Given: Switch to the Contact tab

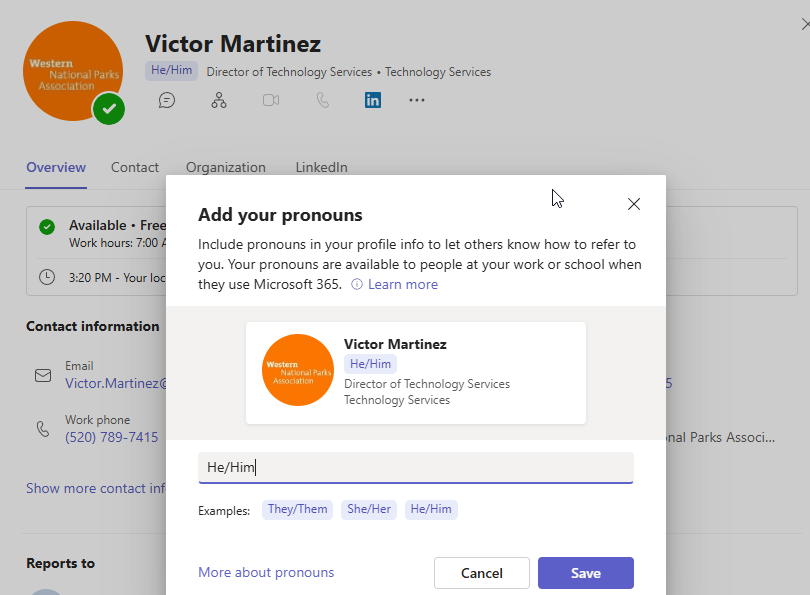Looking at the screenshot, I should point(135,167).
